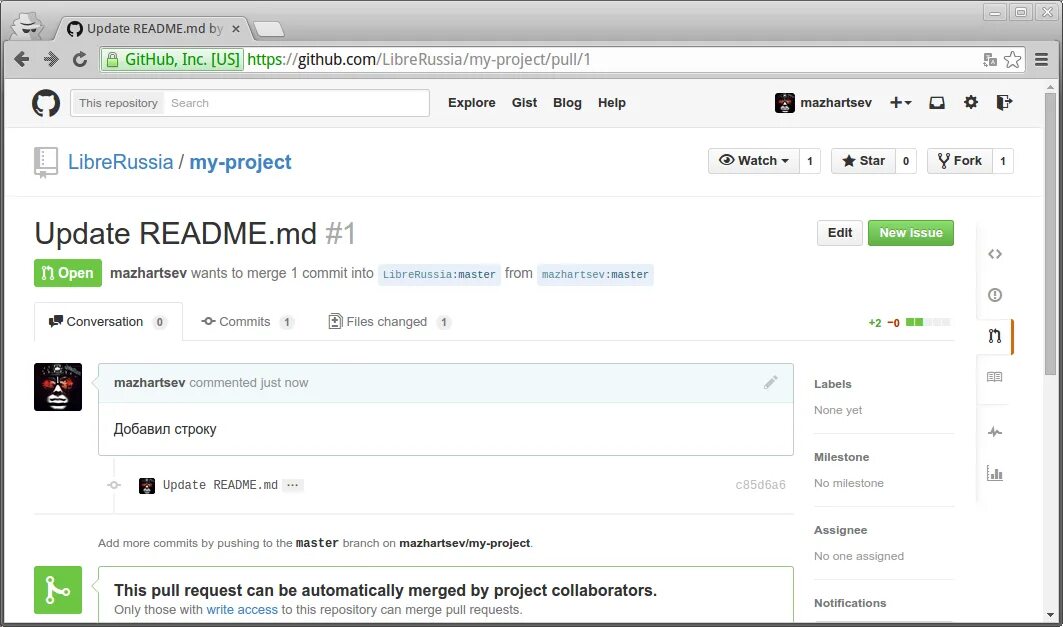Open Gist in top navigation
The width and height of the screenshot is (1063, 627).
[x=524, y=103]
